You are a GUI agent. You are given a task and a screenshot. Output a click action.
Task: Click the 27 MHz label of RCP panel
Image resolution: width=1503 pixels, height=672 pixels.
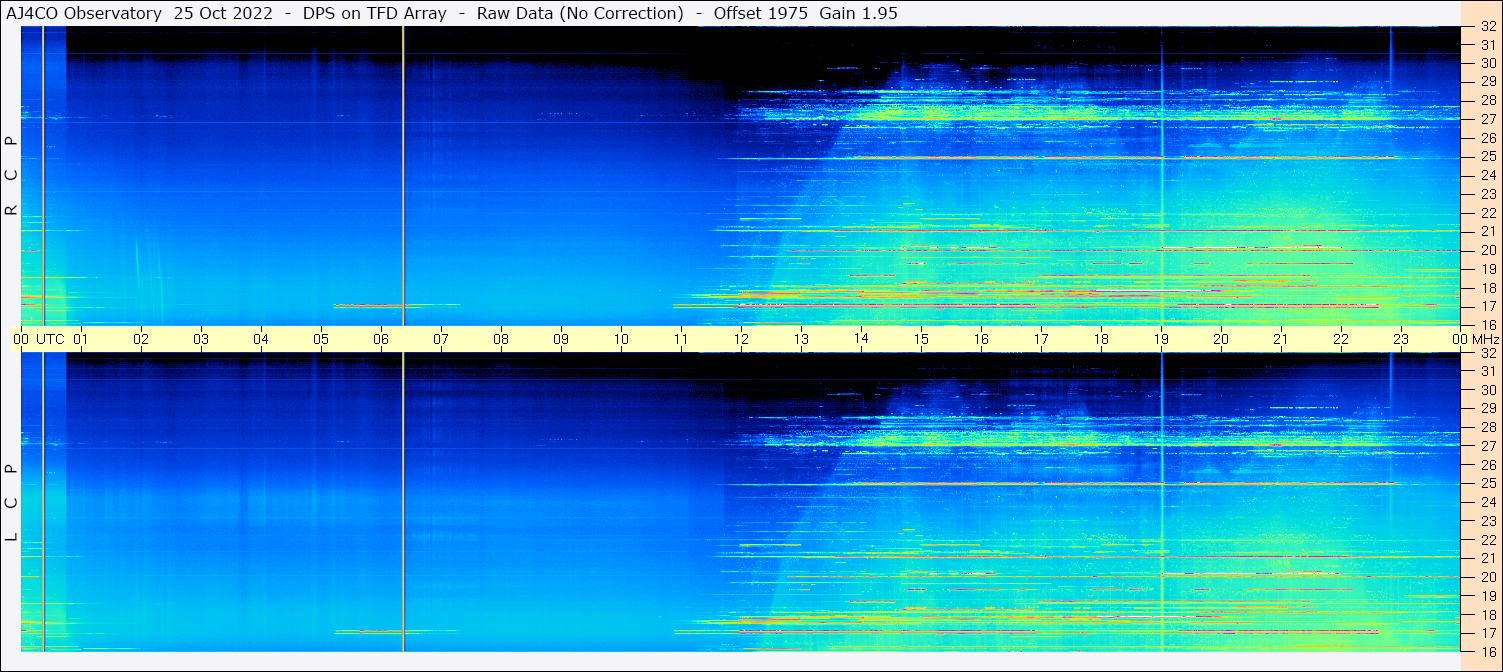(1488, 119)
